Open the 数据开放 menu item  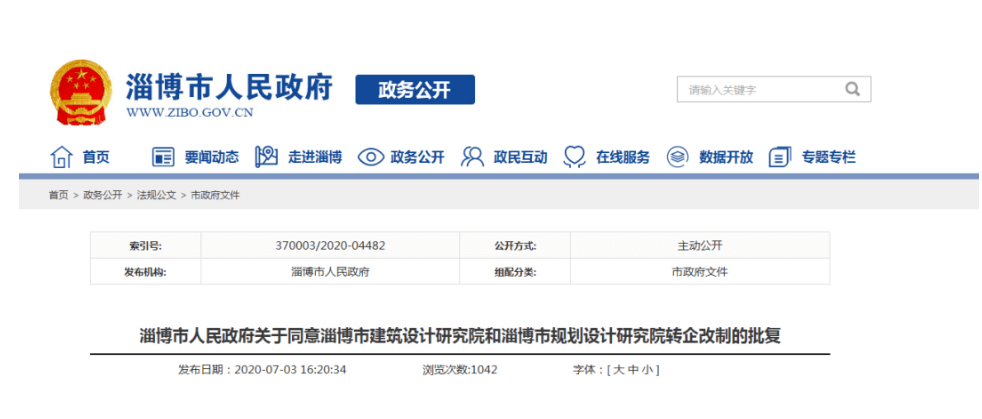coord(726,157)
